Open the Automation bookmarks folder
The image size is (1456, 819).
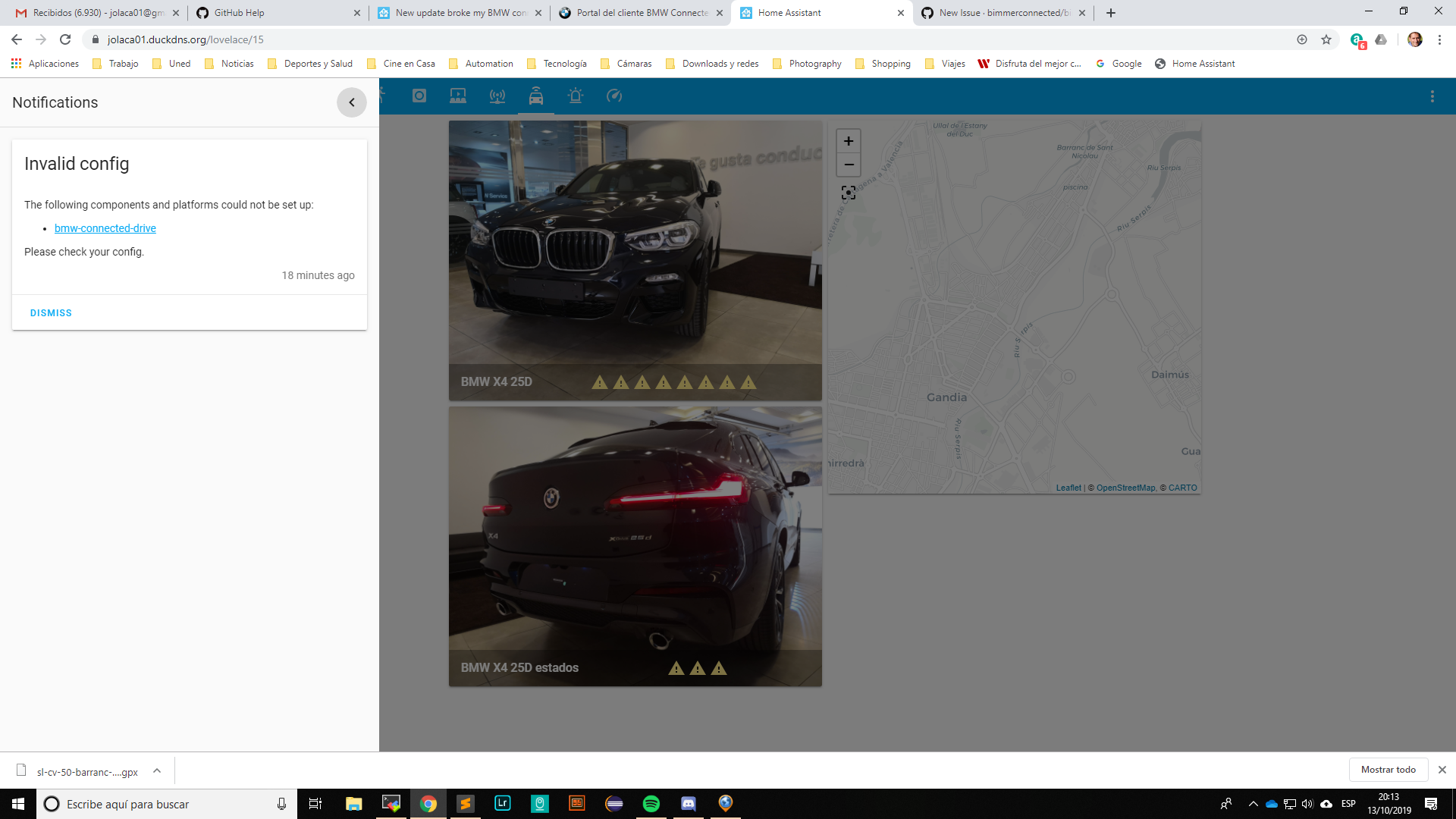[481, 64]
